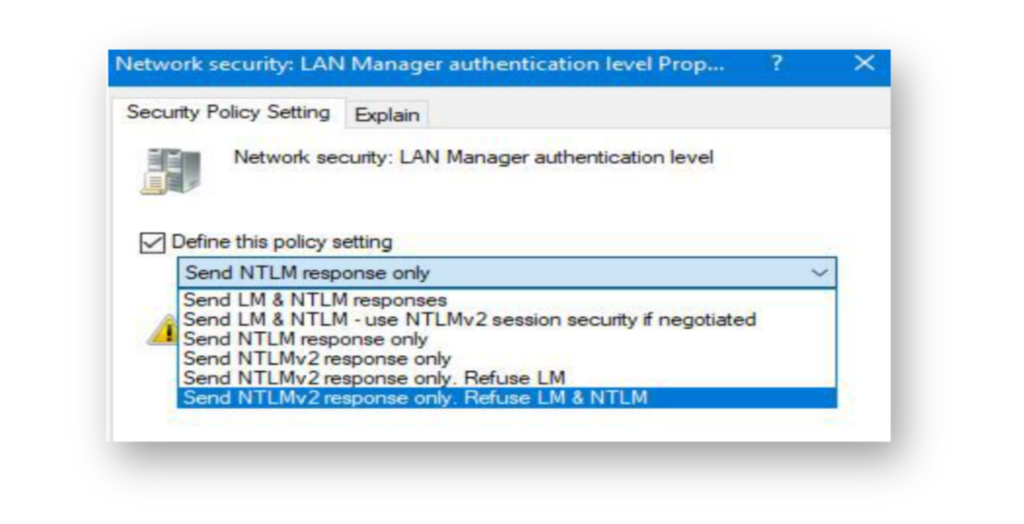Pick 'Send NTLM response only' in the list
Screen dimensions: 1024x524
[507, 339]
